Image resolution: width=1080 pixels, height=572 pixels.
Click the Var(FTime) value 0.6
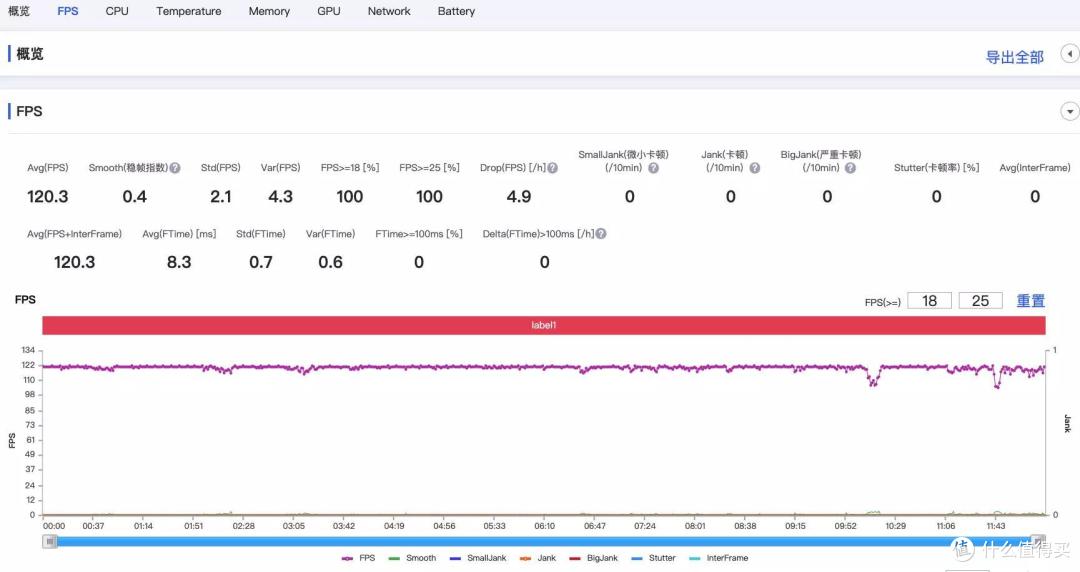(x=331, y=262)
